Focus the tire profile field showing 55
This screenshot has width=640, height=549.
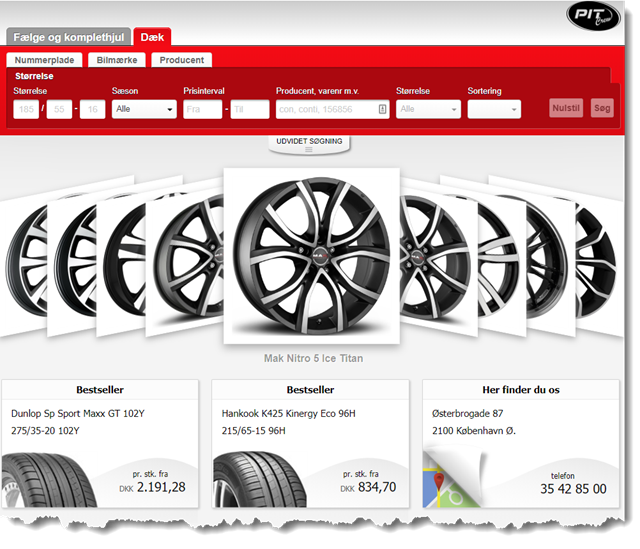click(x=59, y=109)
